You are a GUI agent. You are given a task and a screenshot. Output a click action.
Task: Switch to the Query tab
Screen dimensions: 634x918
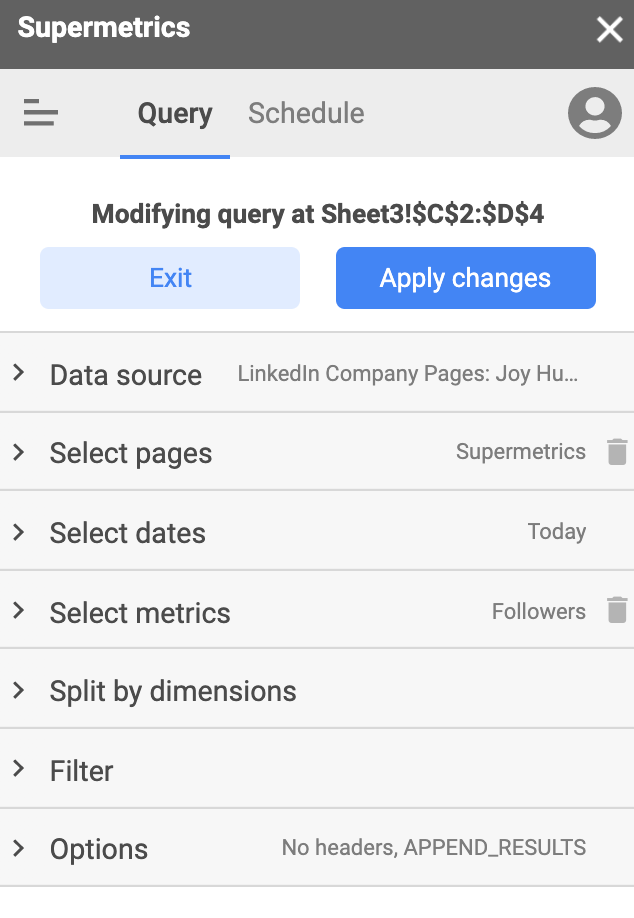point(175,114)
